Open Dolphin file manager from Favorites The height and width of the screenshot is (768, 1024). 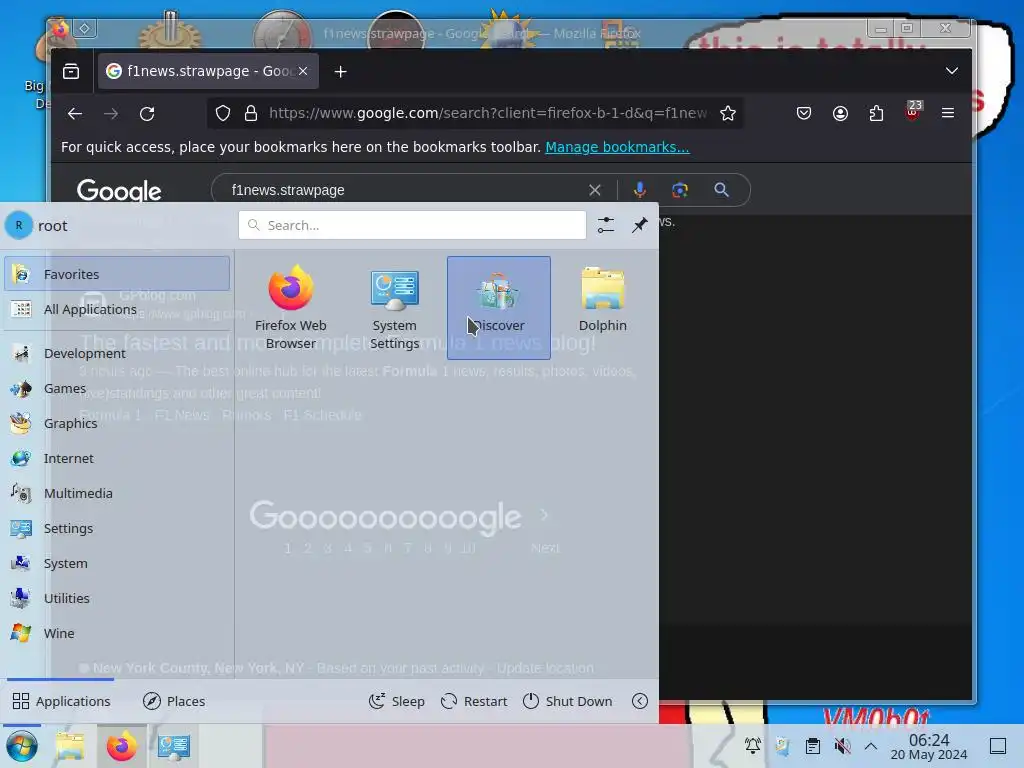click(x=602, y=308)
